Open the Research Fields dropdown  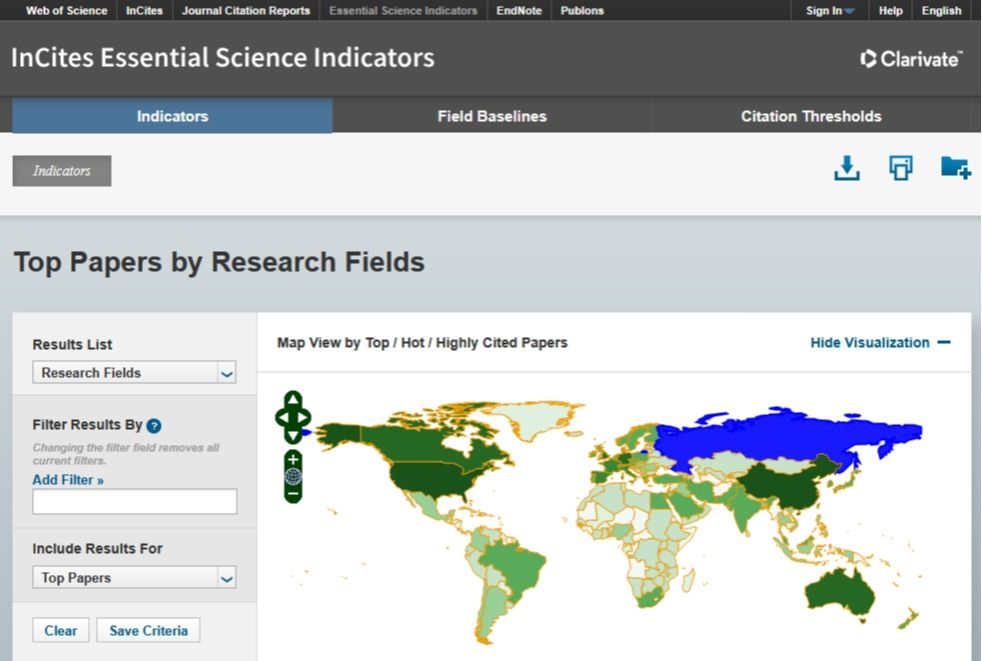(x=134, y=373)
